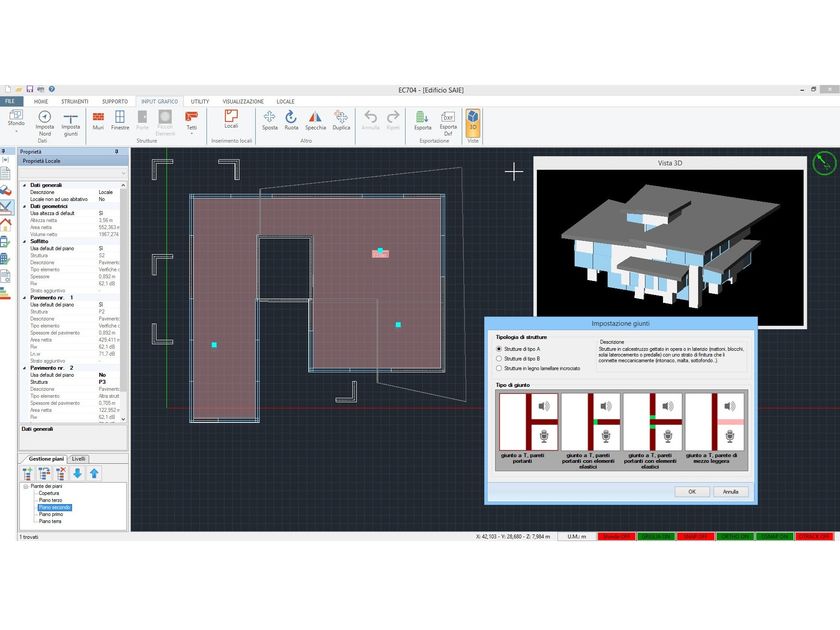Toggle the 3D view button
The width and height of the screenshot is (840, 630).
point(472,123)
